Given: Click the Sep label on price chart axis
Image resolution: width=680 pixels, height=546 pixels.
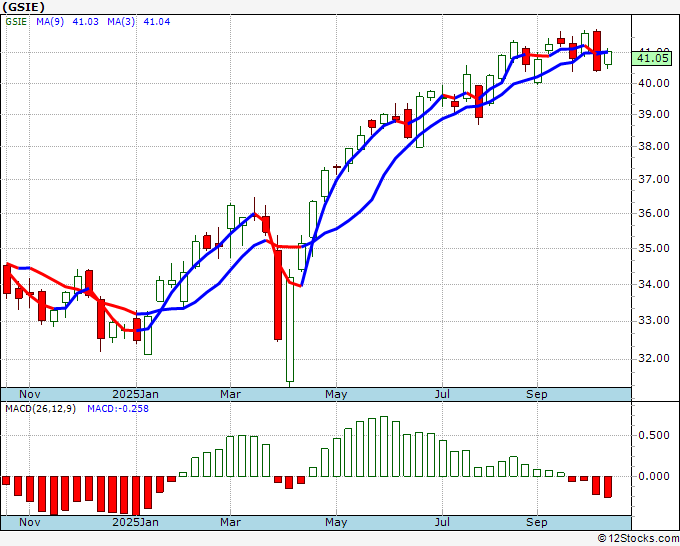Looking at the screenshot, I should click(537, 394).
